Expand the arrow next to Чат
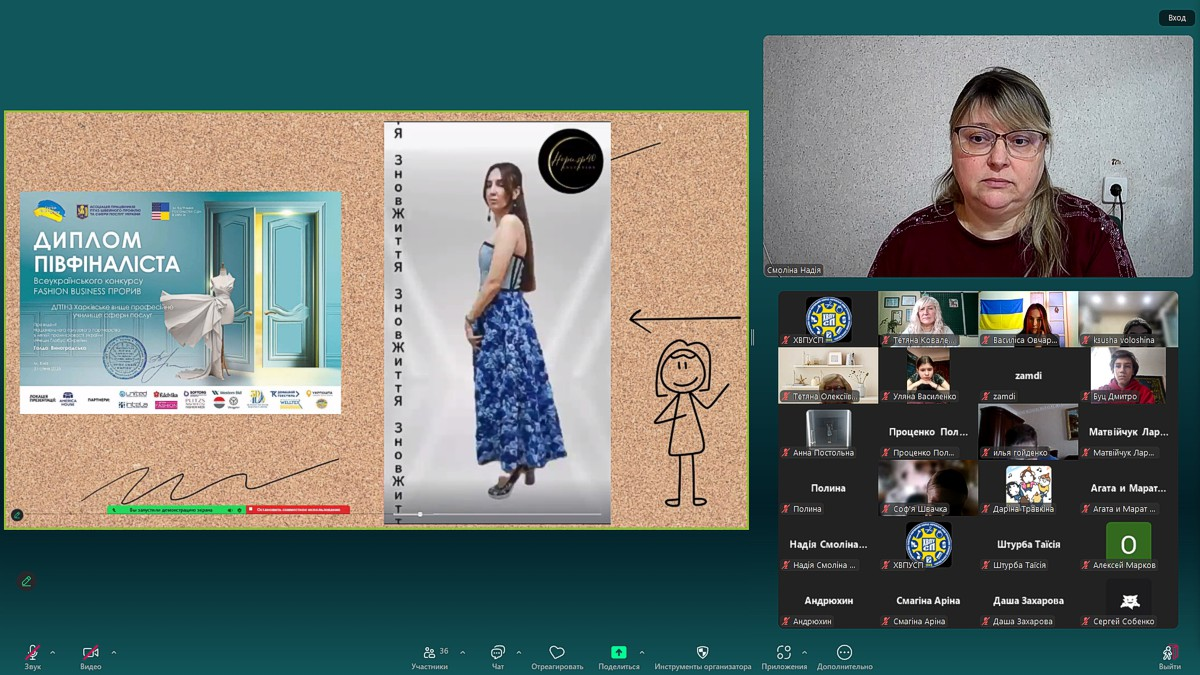The height and width of the screenshot is (675, 1200). pos(518,653)
